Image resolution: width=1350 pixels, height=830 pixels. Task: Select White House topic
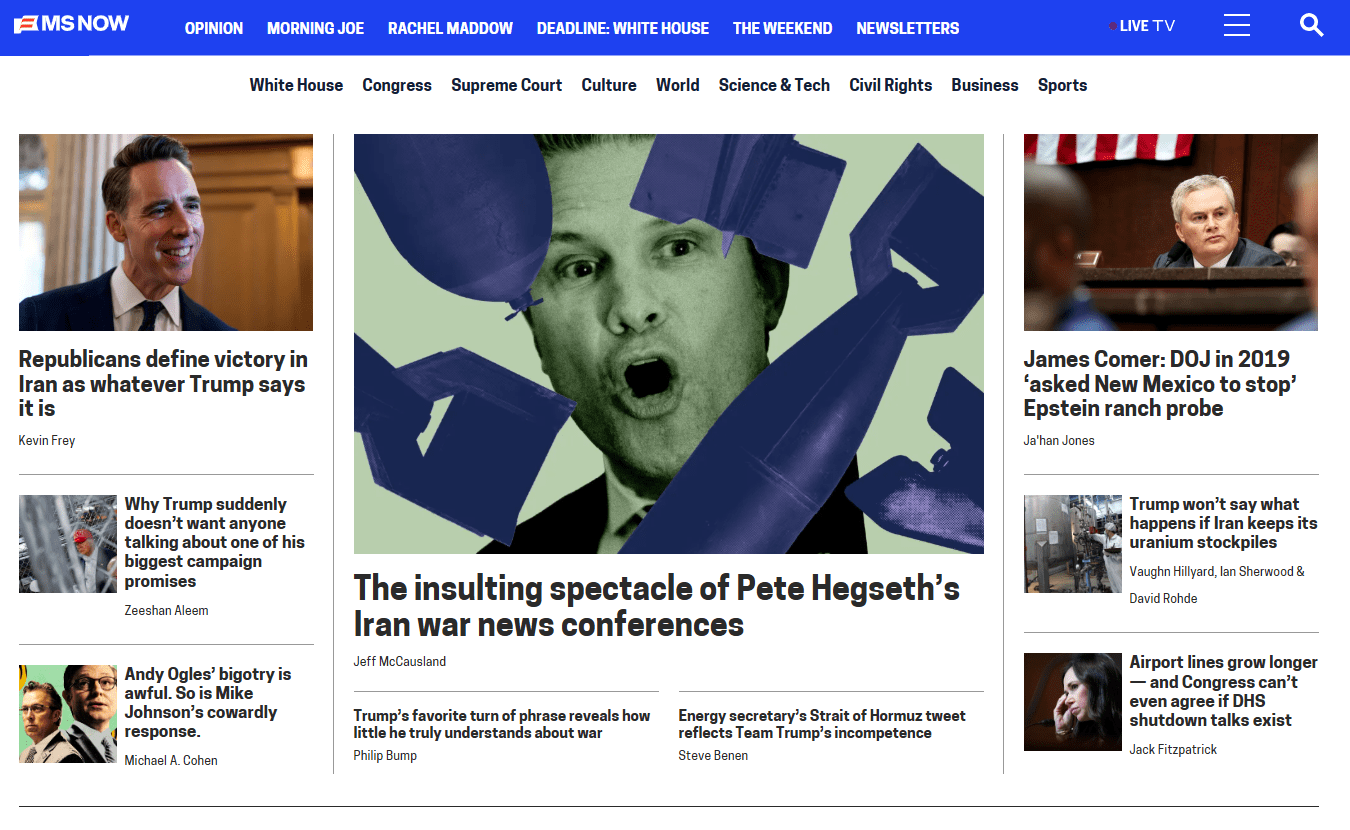(296, 85)
